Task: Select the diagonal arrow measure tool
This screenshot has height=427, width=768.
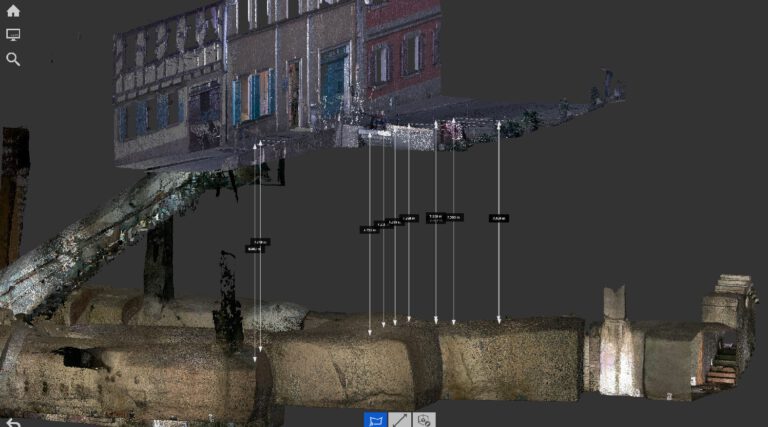Action: pos(400,420)
